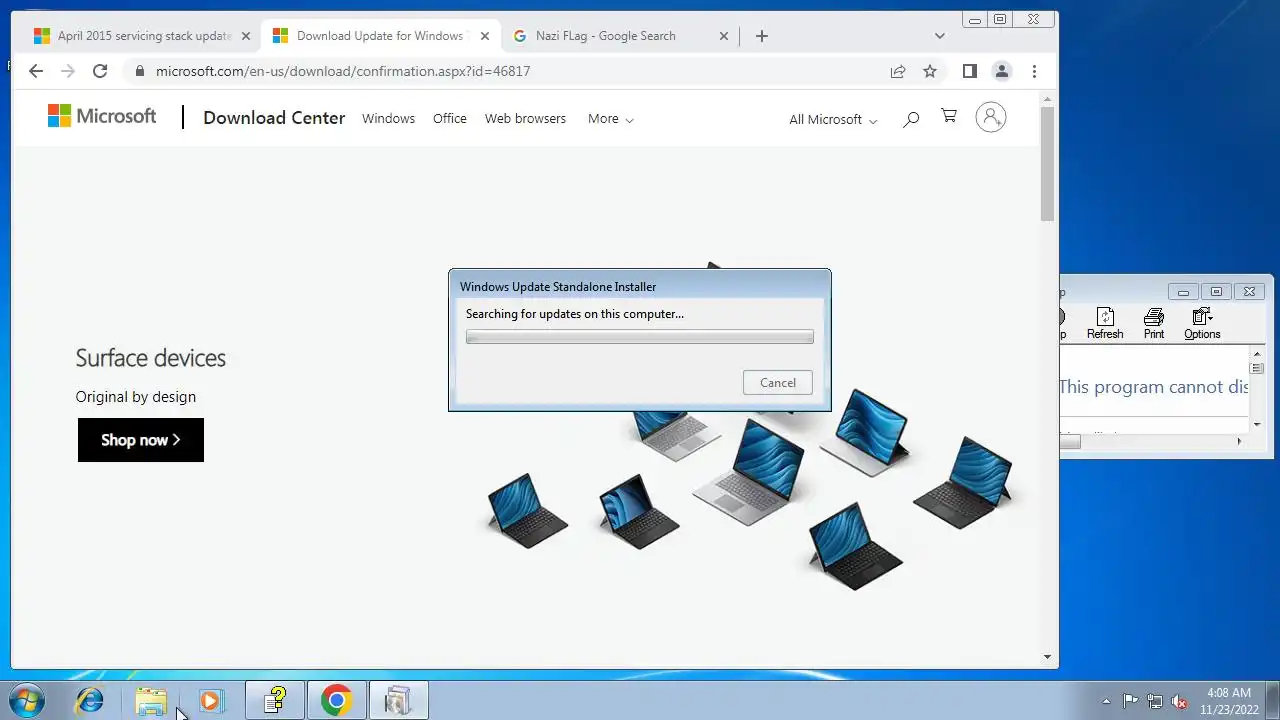Open Chrome side panel icon

[x=969, y=71]
